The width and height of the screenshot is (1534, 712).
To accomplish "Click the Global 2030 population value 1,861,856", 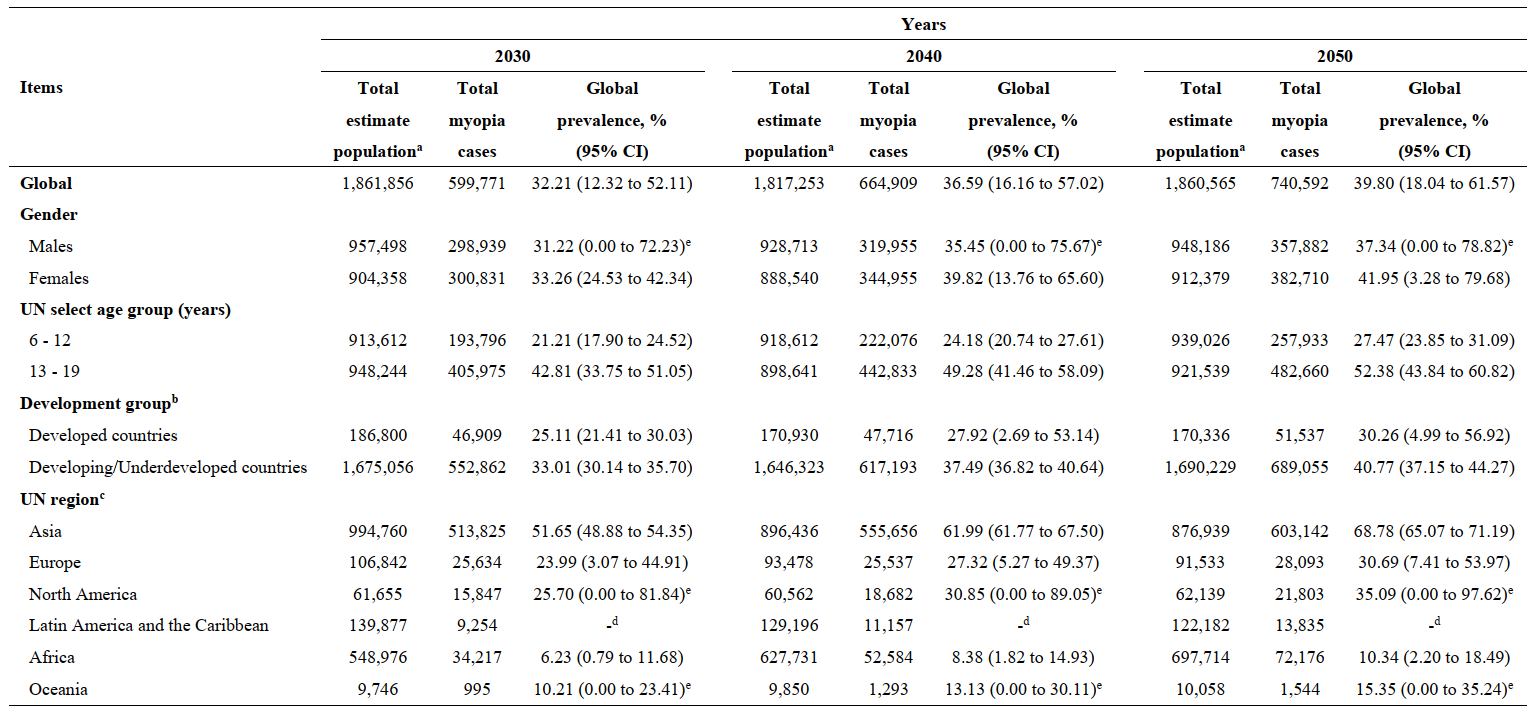I will 377,183.
